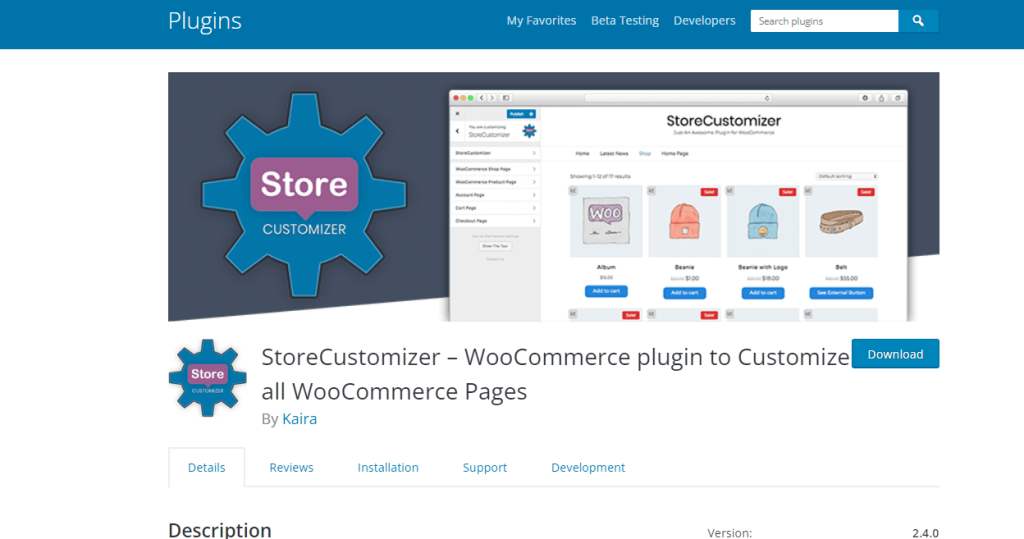The image size is (1024, 539).
Task: Click the plugin banner image
Action: [x=553, y=197]
